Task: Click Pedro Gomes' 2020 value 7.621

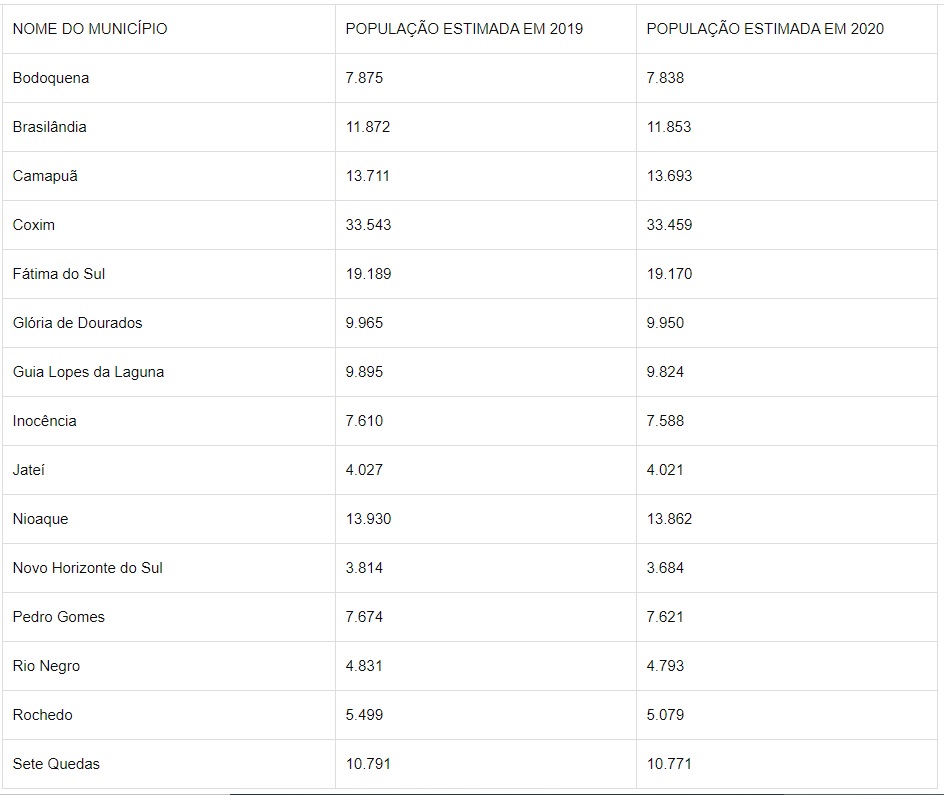Action: pos(665,617)
